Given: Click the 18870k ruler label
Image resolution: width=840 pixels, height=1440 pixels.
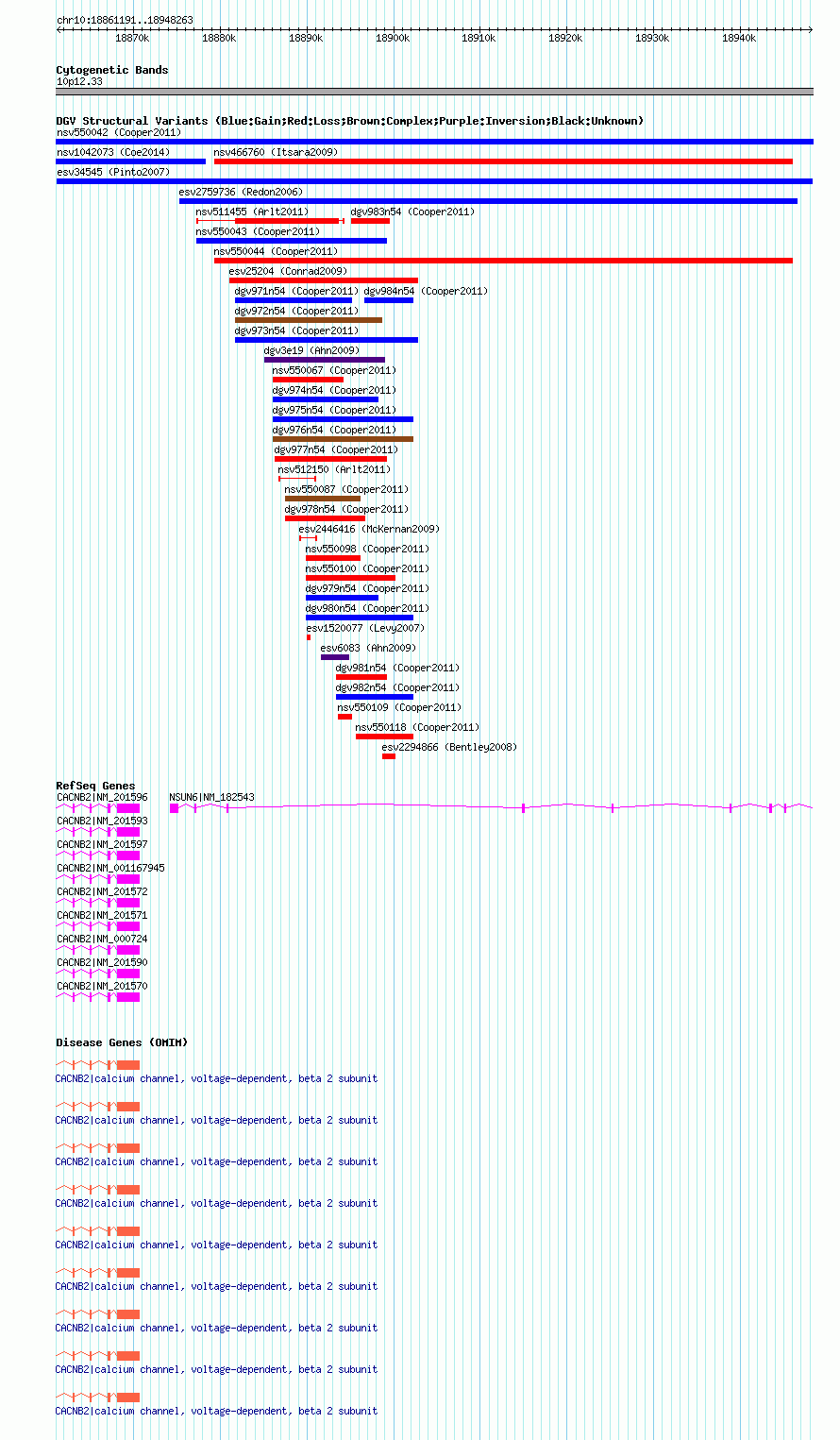Looking at the screenshot, I should (x=132, y=38).
